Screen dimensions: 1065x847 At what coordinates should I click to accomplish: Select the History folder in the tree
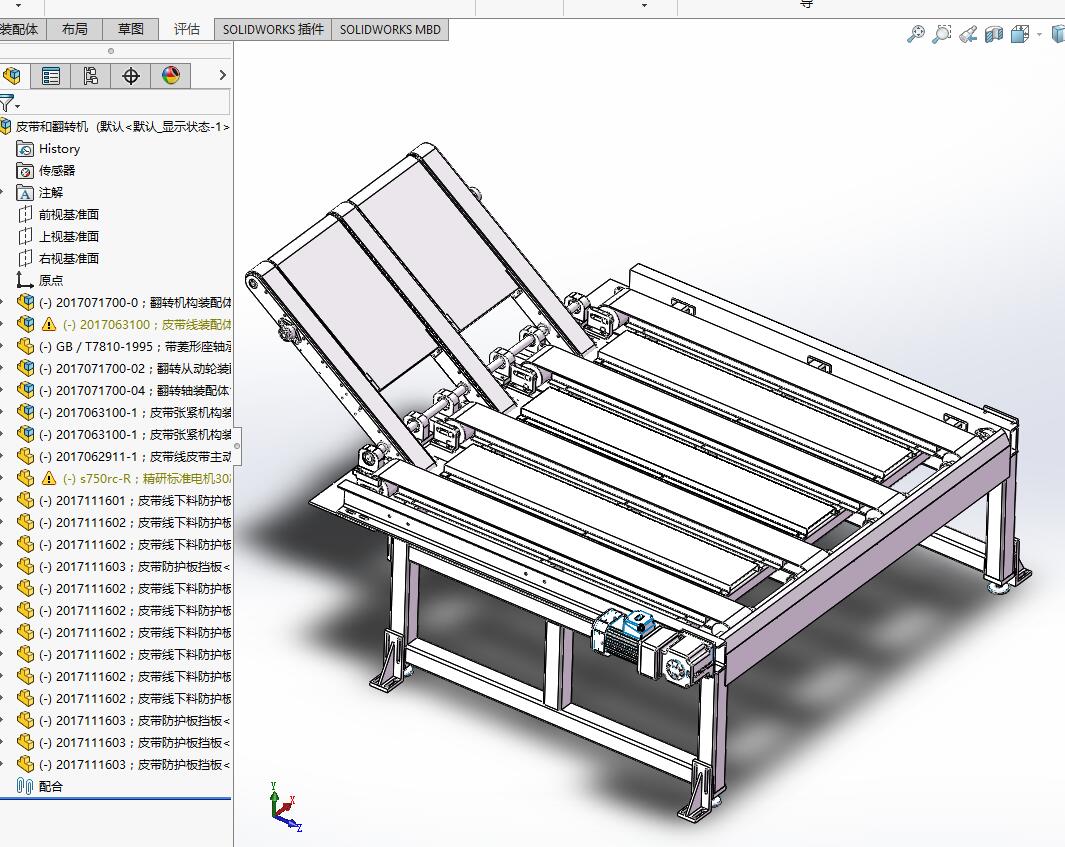point(48,149)
